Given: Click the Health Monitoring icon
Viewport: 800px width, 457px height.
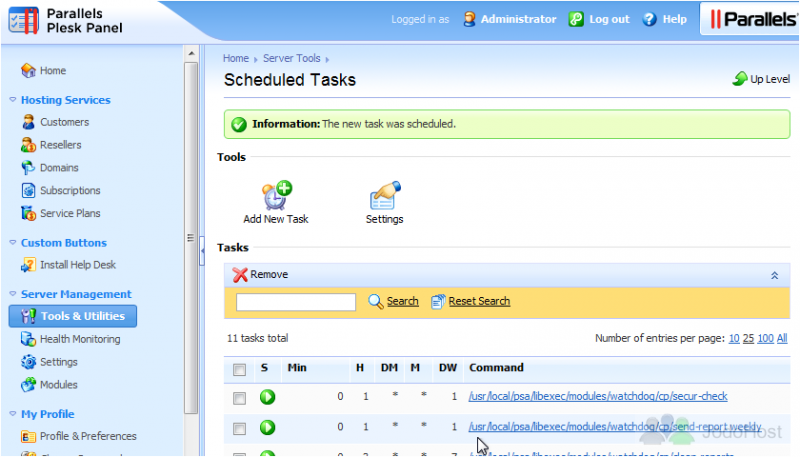Looking at the screenshot, I should pos(28,339).
